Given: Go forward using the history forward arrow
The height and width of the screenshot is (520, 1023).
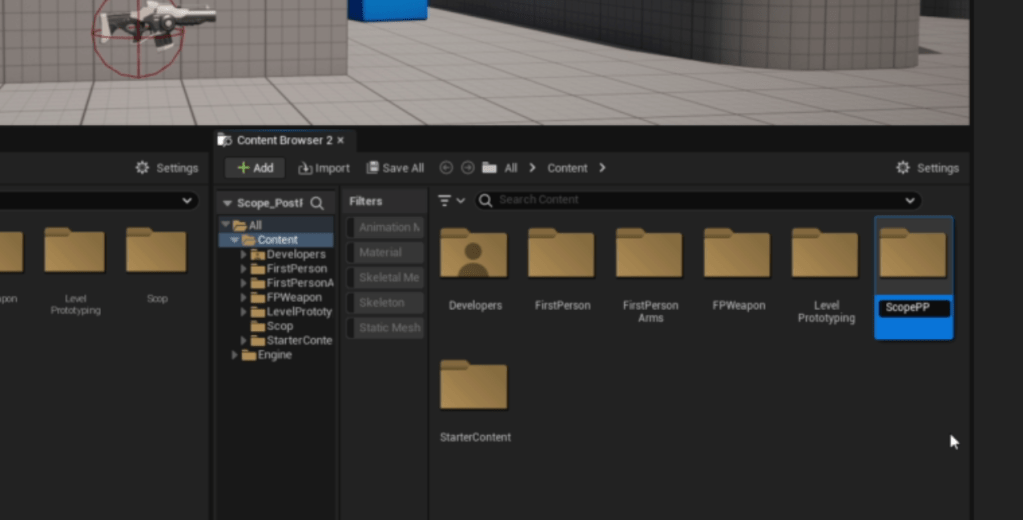Looking at the screenshot, I should pos(467,168).
